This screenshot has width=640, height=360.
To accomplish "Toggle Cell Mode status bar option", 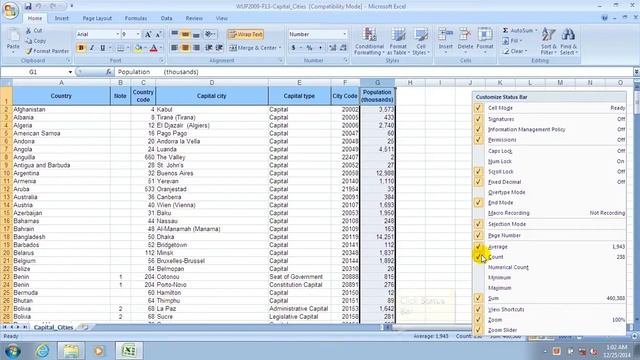I will click(x=549, y=108).
